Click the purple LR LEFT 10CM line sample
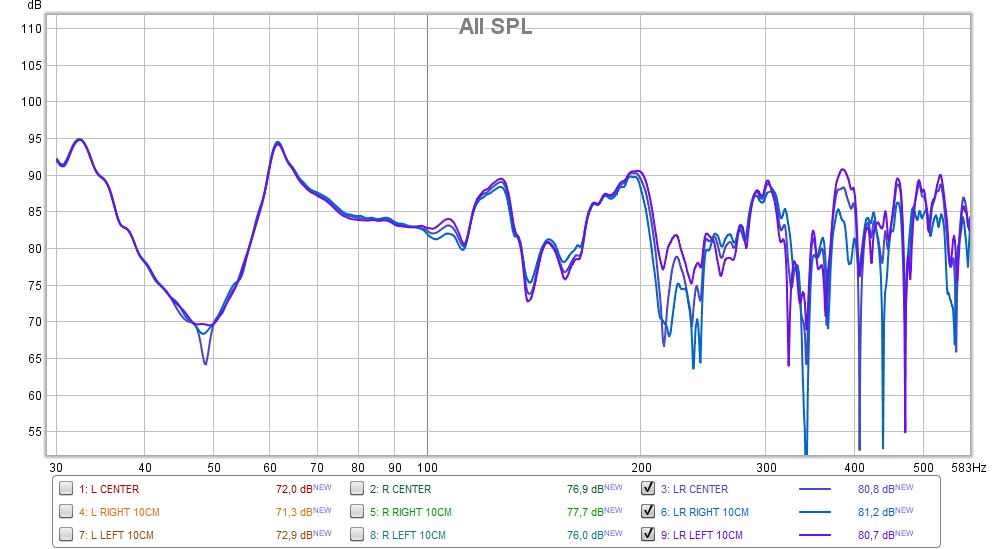The width and height of the screenshot is (993, 549). pyautogui.click(x=815, y=535)
